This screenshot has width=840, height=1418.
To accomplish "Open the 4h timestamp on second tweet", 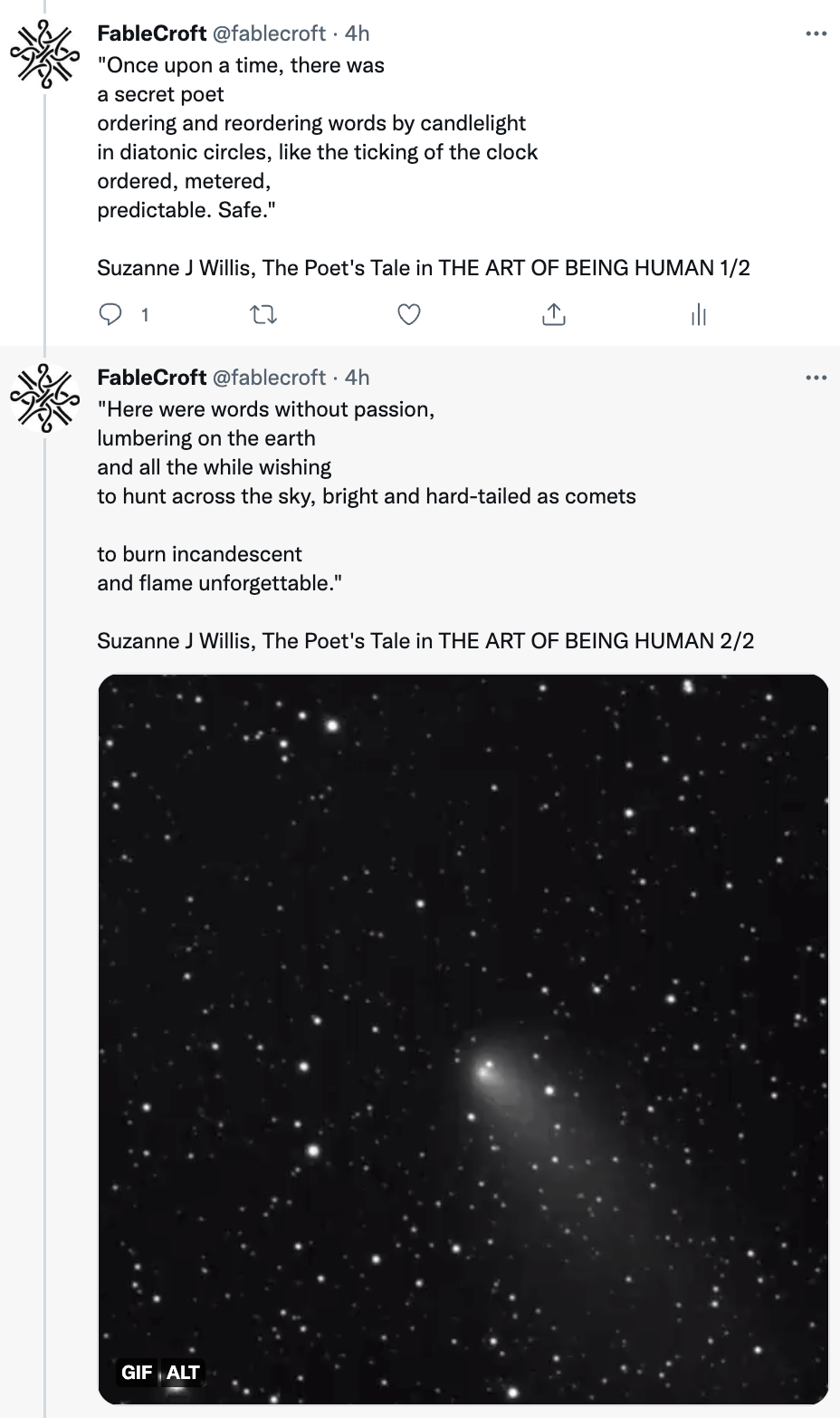I will (x=358, y=378).
